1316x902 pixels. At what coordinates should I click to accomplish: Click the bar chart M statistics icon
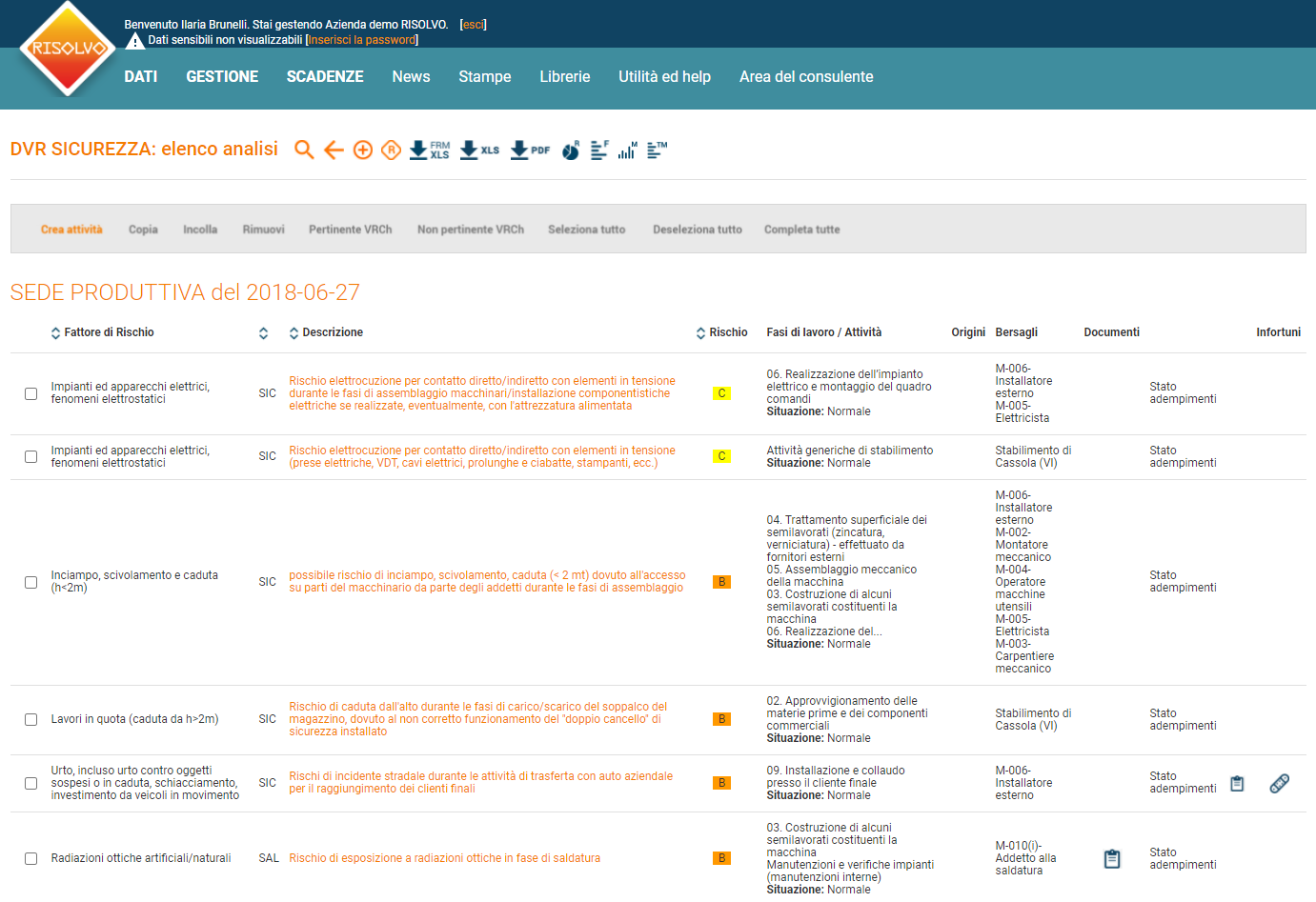coord(625,150)
